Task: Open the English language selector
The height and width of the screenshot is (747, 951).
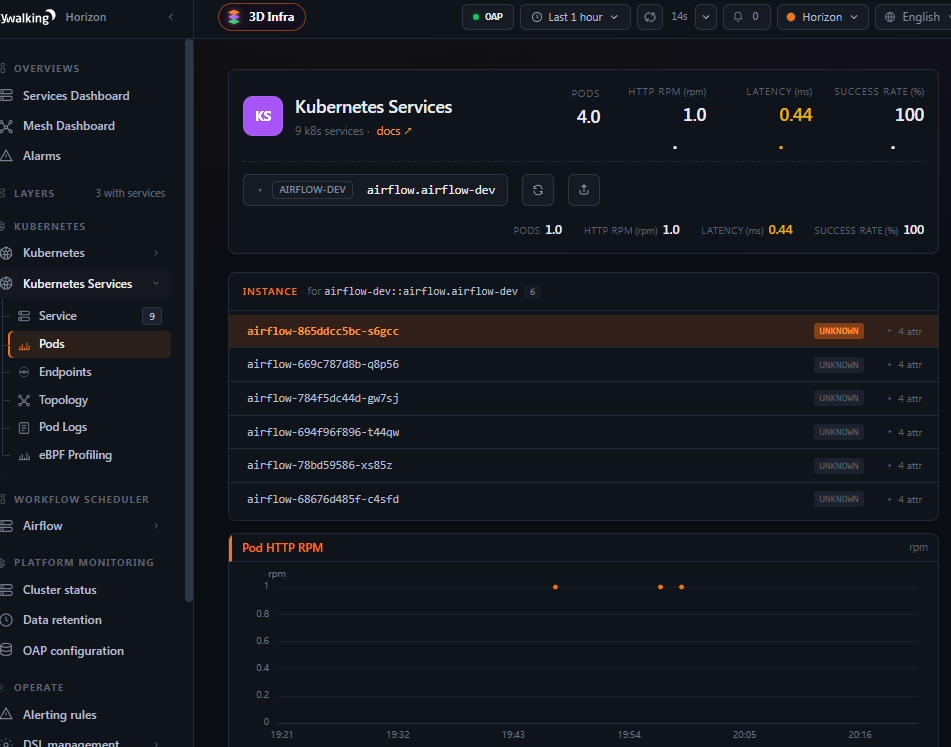Action: pos(914,17)
